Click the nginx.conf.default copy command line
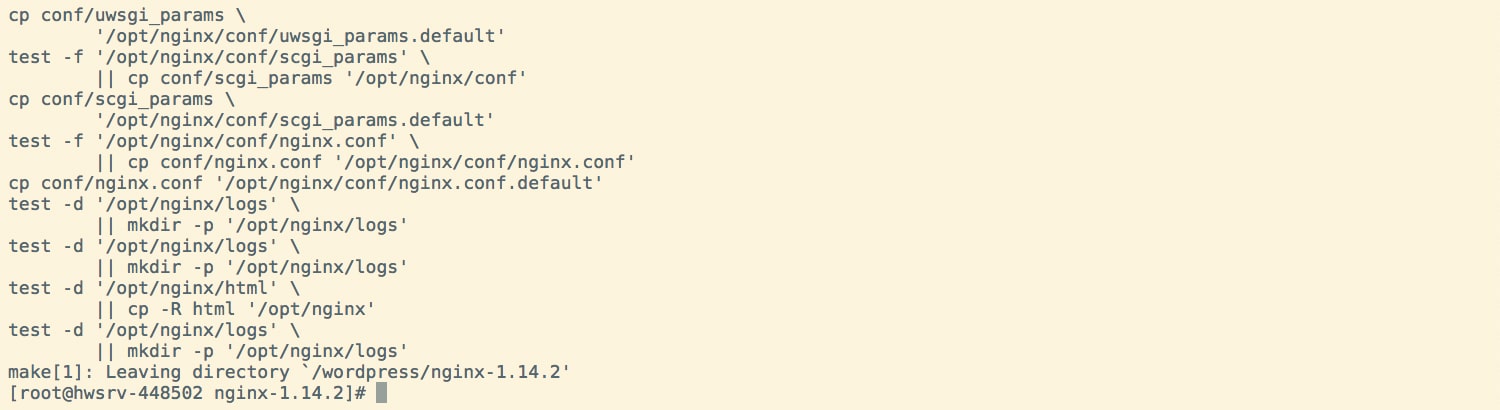This screenshot has height=410, width=1500. pos(306,183)
